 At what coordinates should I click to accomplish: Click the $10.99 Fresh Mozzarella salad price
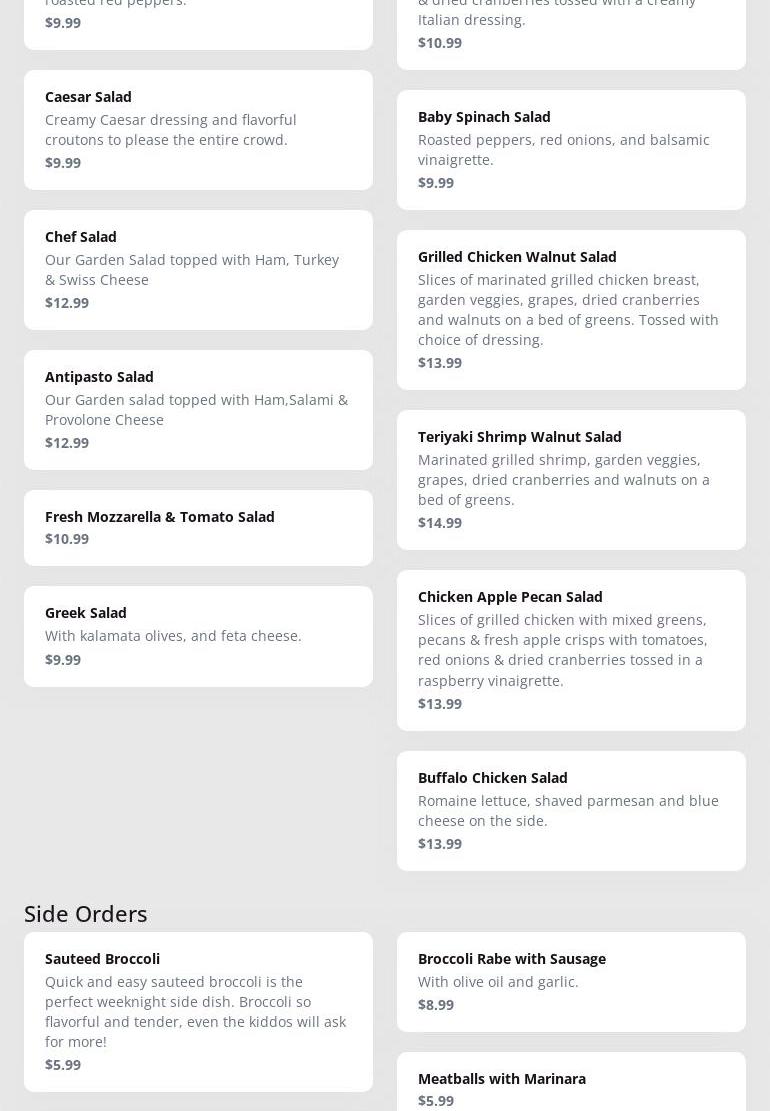tap(67, 539)
